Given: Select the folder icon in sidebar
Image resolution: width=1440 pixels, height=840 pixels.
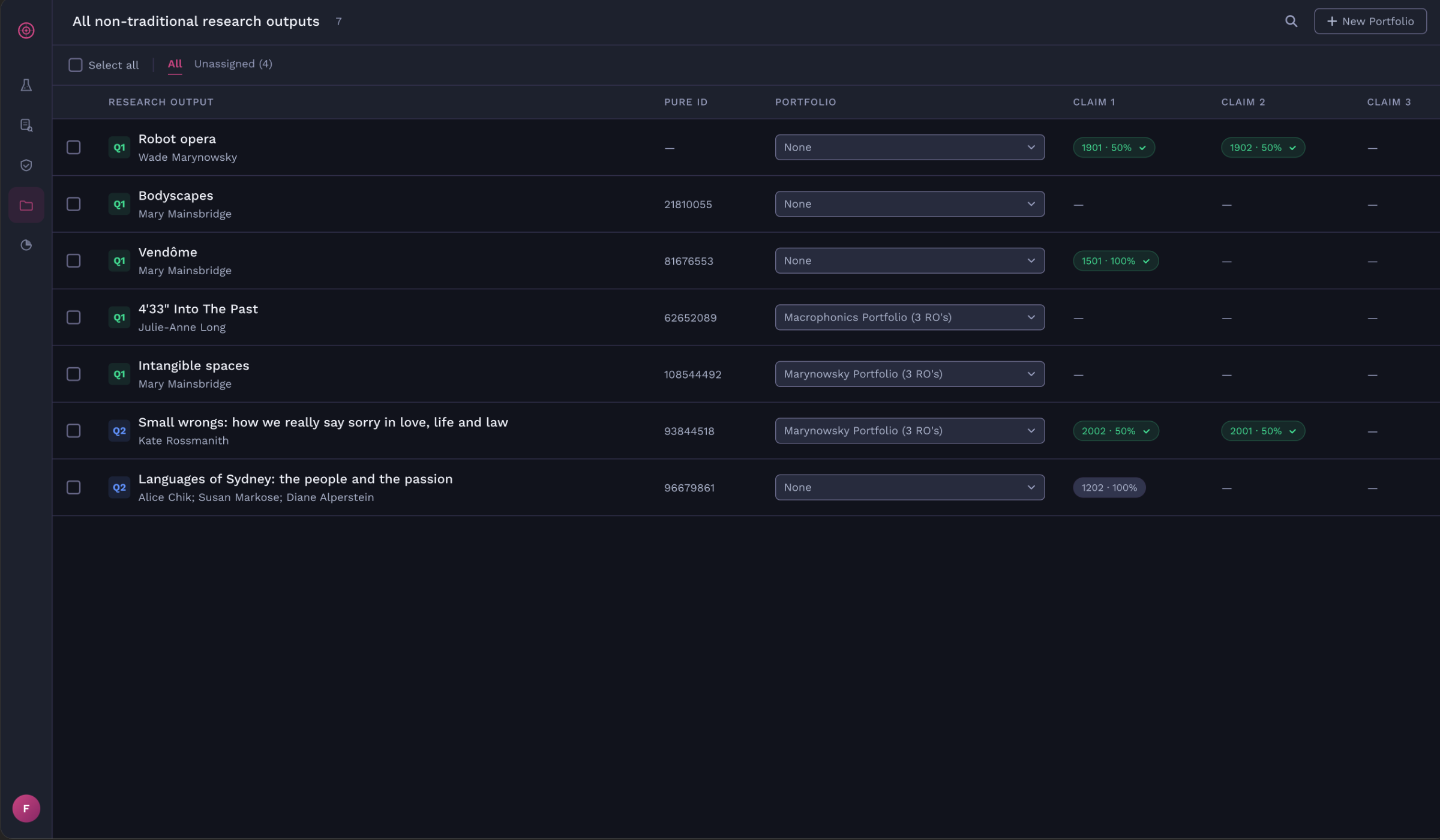Looking at the screenshot, I should pos(26,205).
